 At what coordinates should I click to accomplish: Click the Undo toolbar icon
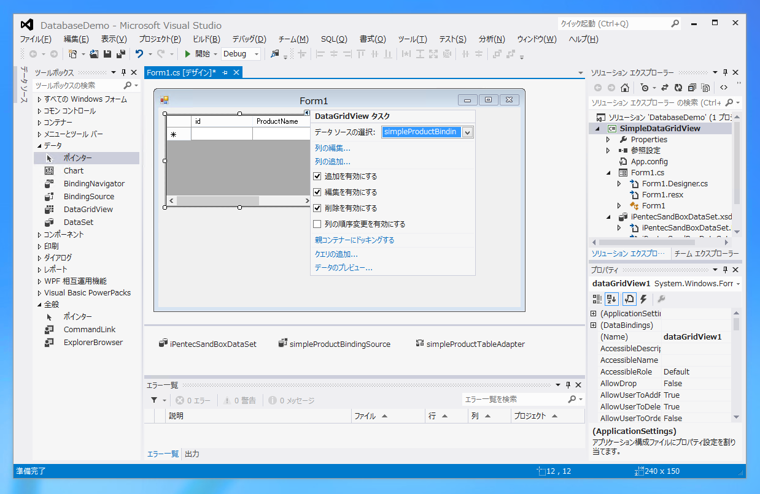(x=139, y=54)
